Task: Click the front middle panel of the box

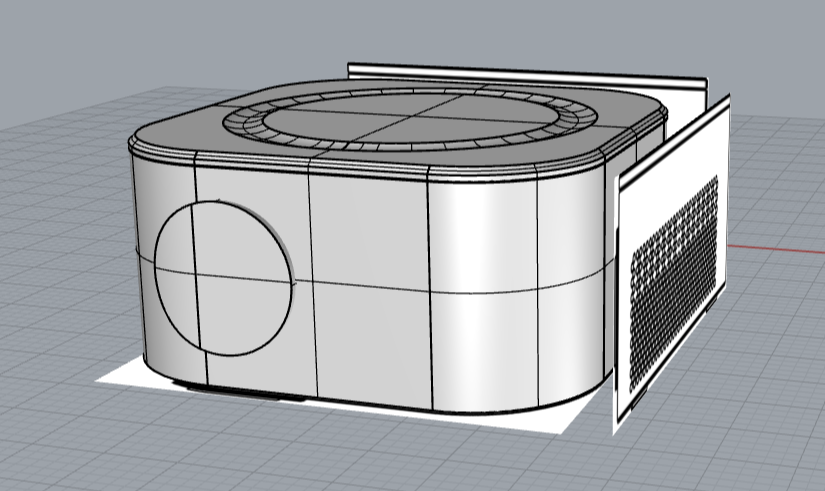Action: tap(368, 230)
